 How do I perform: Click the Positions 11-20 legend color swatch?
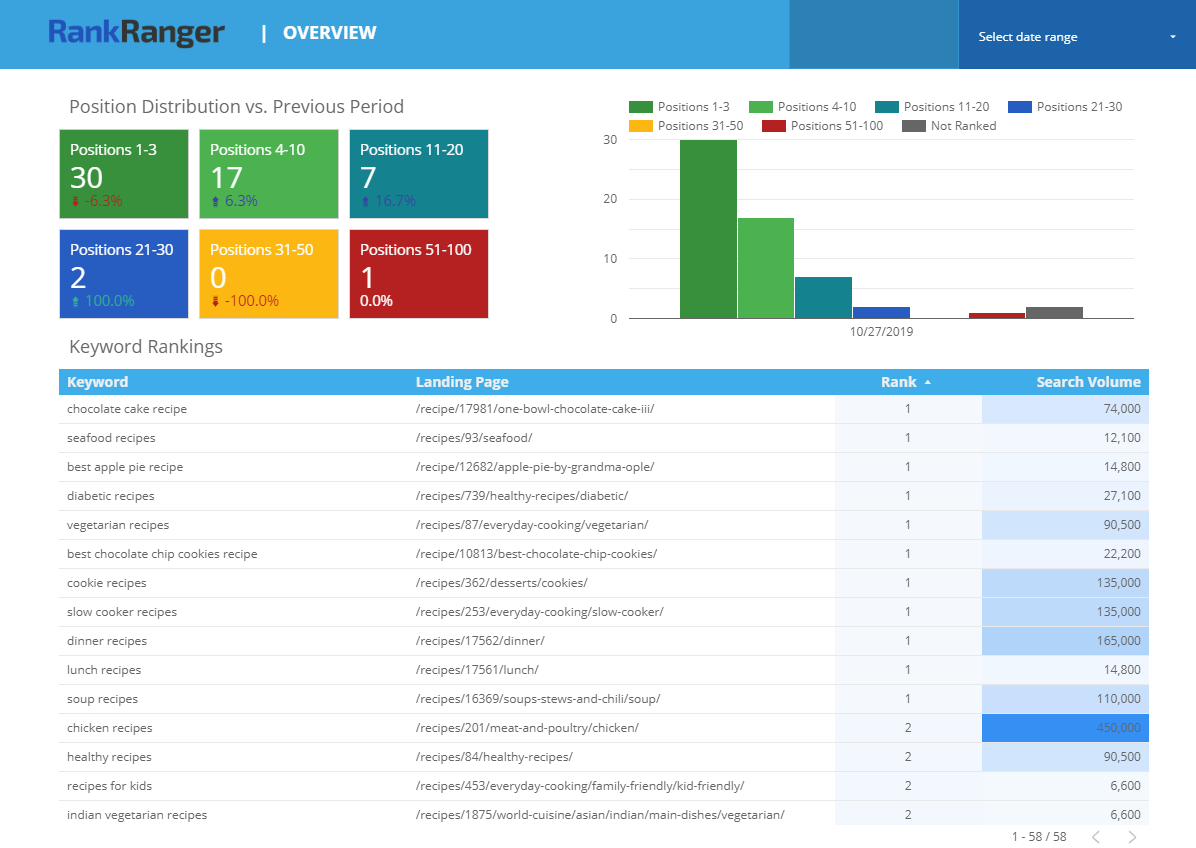(x=886, y=107)
